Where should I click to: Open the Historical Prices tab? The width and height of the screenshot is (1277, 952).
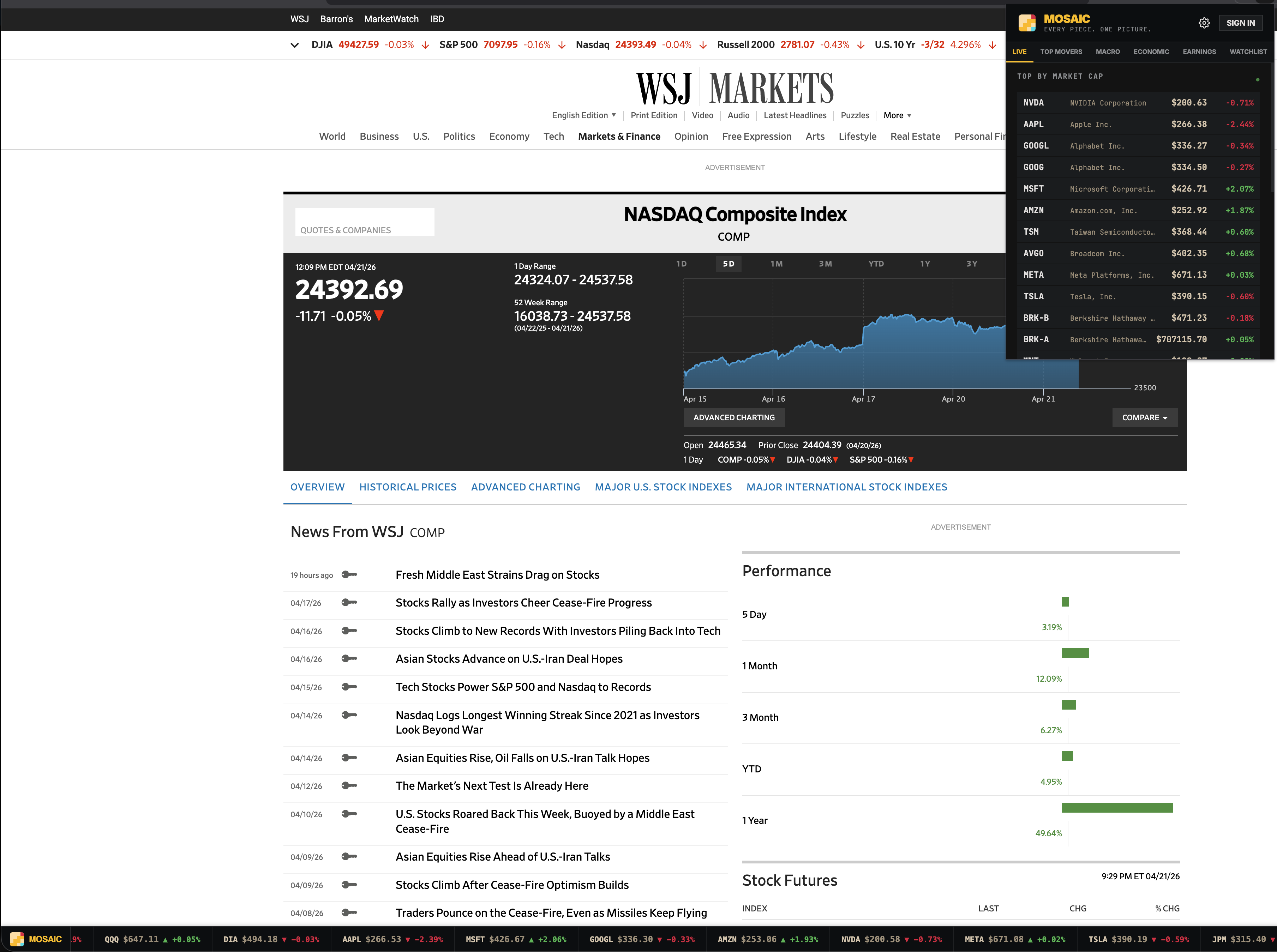tap(408, 487)
